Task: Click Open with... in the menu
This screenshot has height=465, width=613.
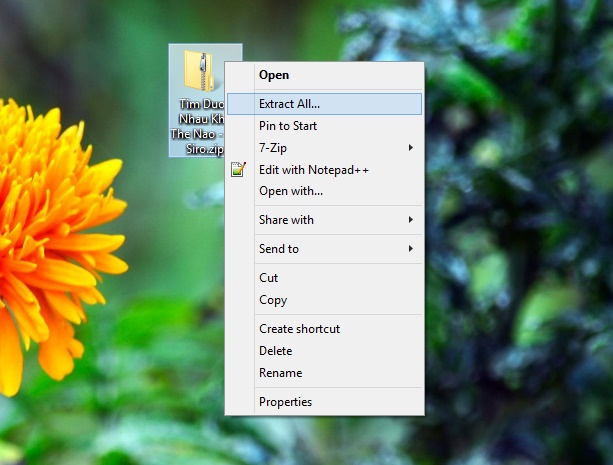Action: pyautogui.click(x=290, y=191)
